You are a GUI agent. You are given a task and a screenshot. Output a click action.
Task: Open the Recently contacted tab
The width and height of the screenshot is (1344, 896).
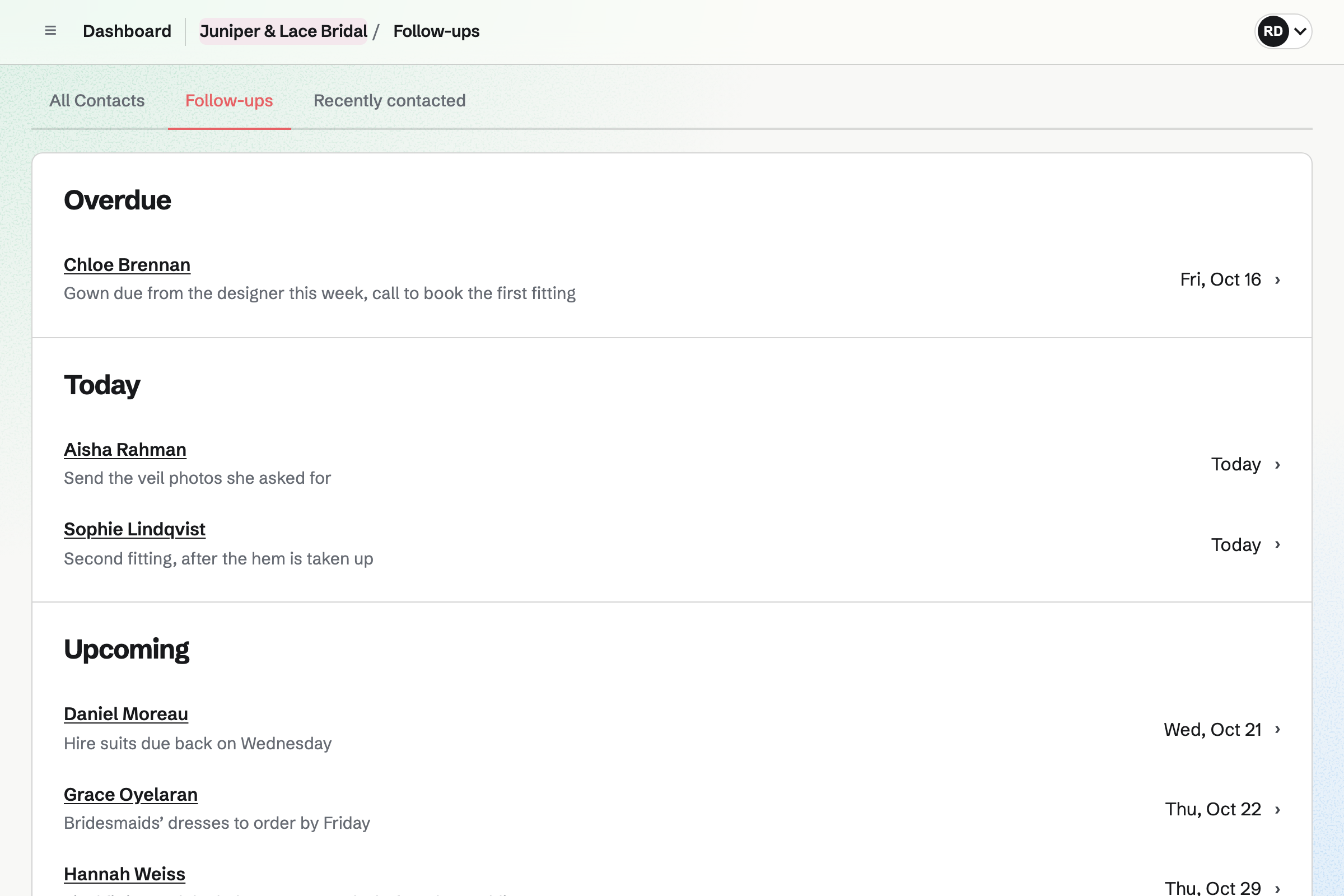(390, 101)
